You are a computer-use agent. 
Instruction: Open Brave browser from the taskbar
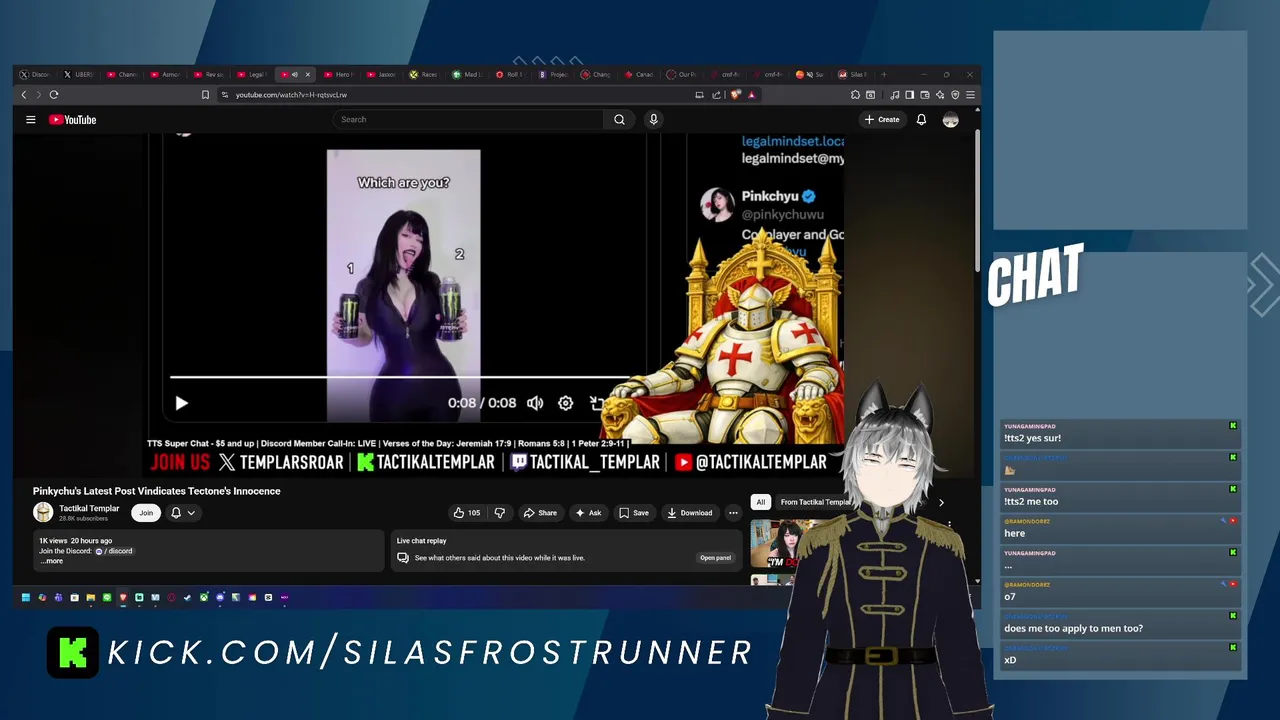[123, 598]
